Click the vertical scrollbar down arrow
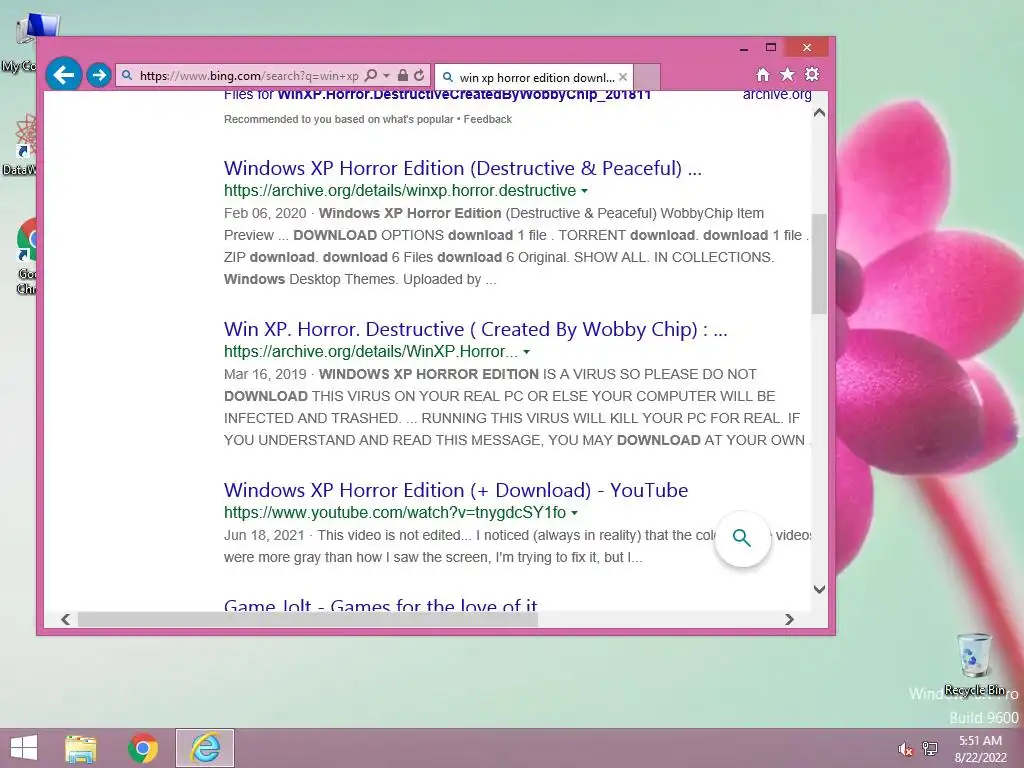Screen dimensions: 1024x768 [x=820, y=589]
